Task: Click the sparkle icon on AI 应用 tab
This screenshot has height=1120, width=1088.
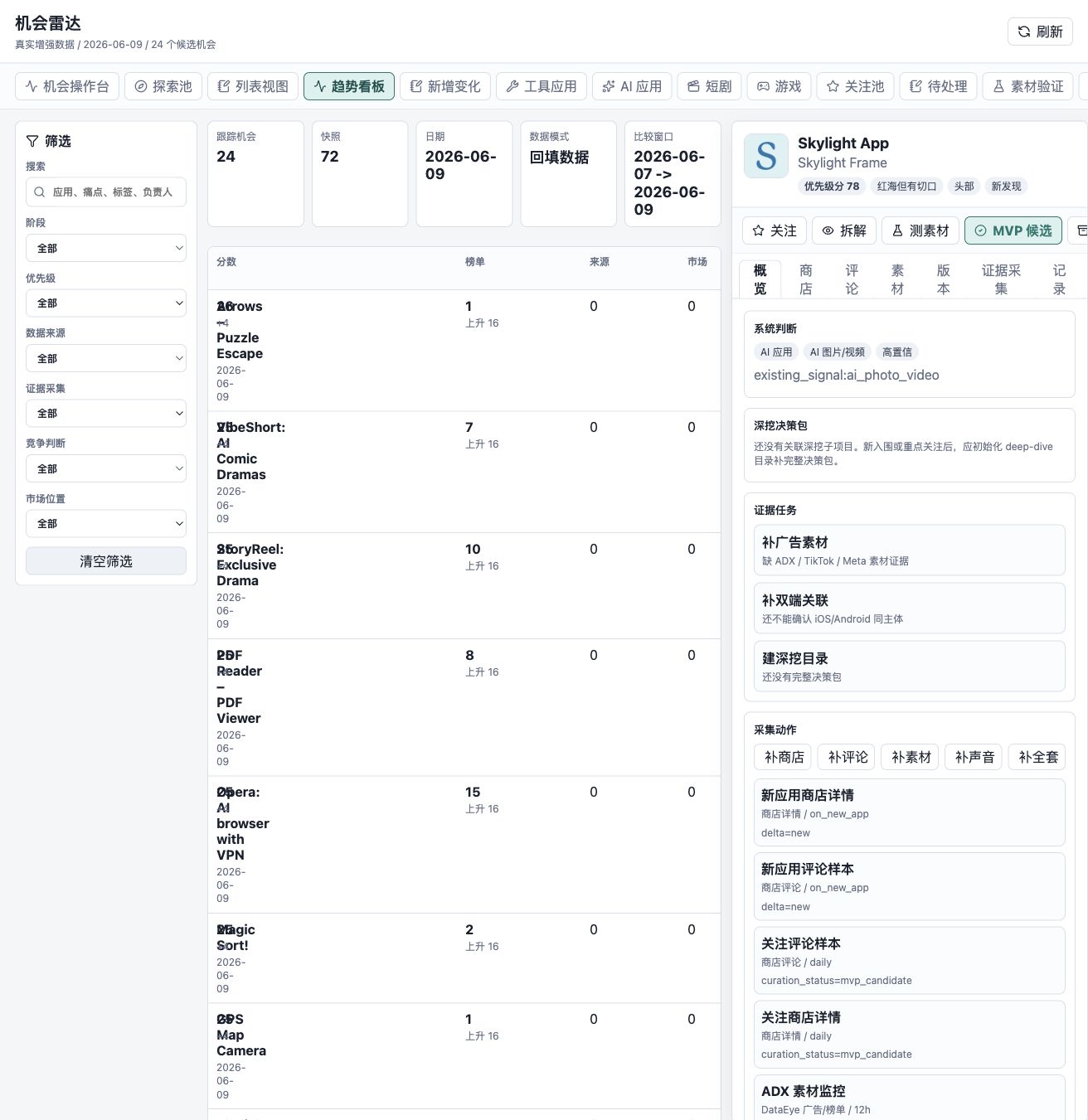Action: point(609,86)
